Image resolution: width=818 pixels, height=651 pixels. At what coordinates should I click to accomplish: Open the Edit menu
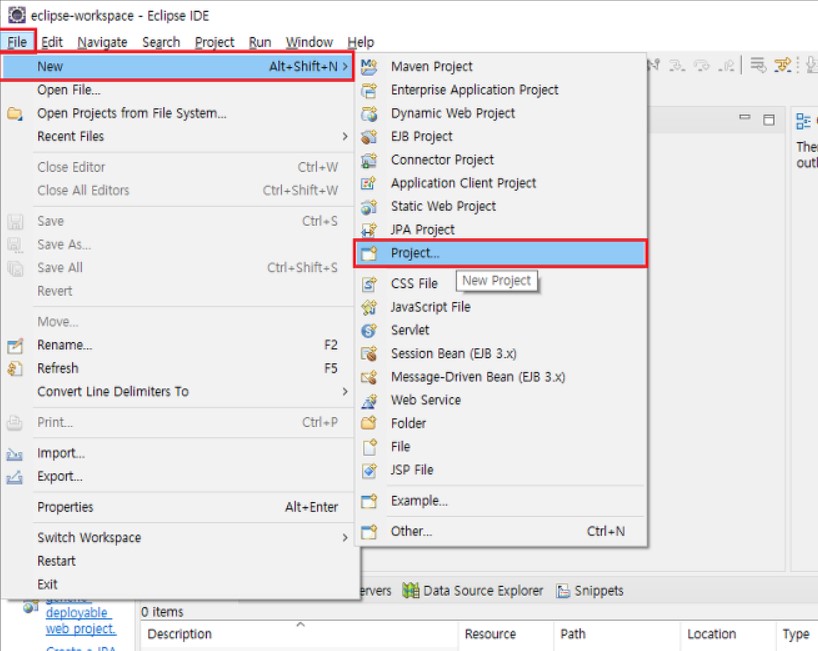(x=52, y=42)
